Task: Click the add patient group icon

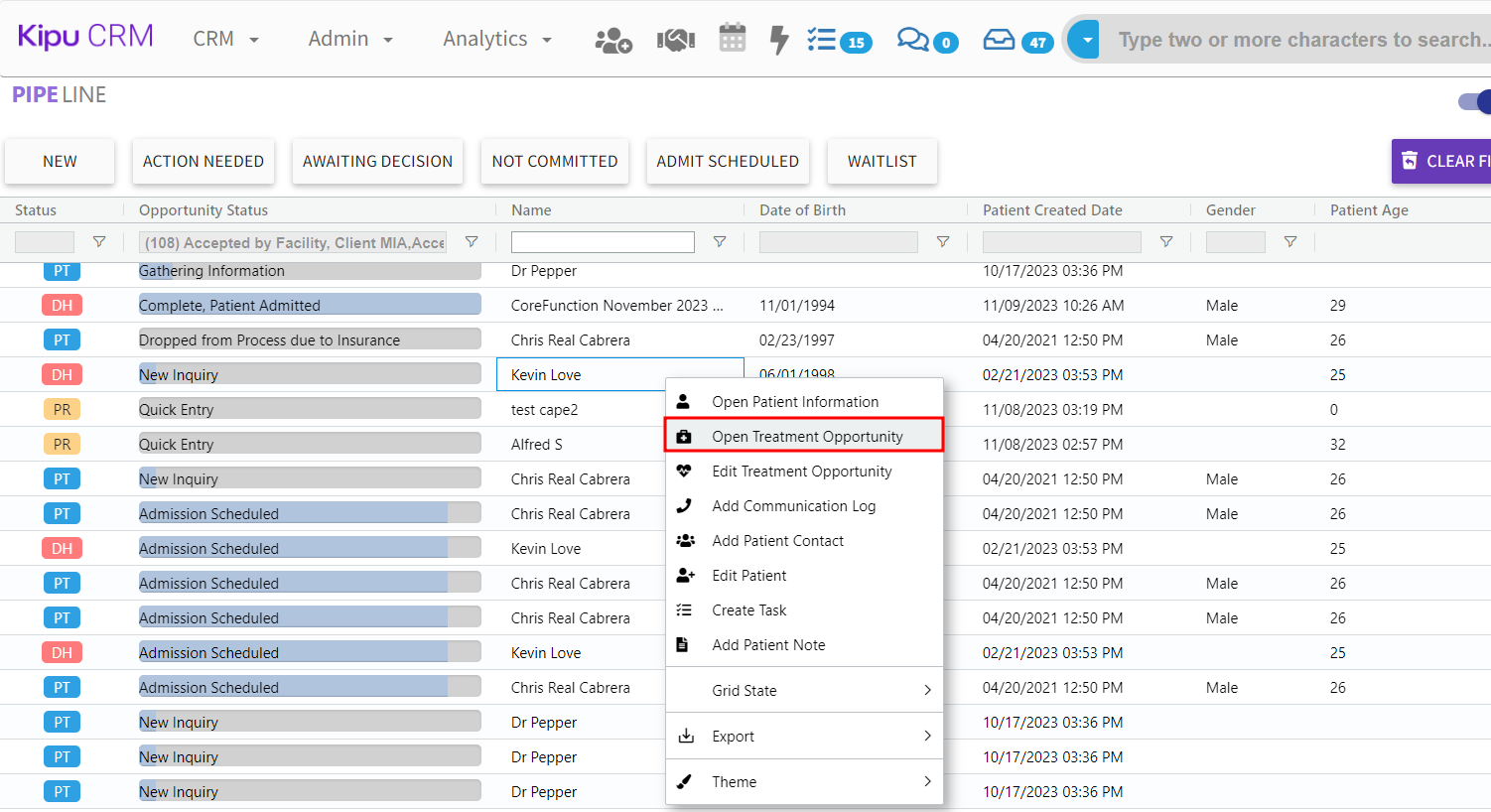Action: click(x=612, y=40)
